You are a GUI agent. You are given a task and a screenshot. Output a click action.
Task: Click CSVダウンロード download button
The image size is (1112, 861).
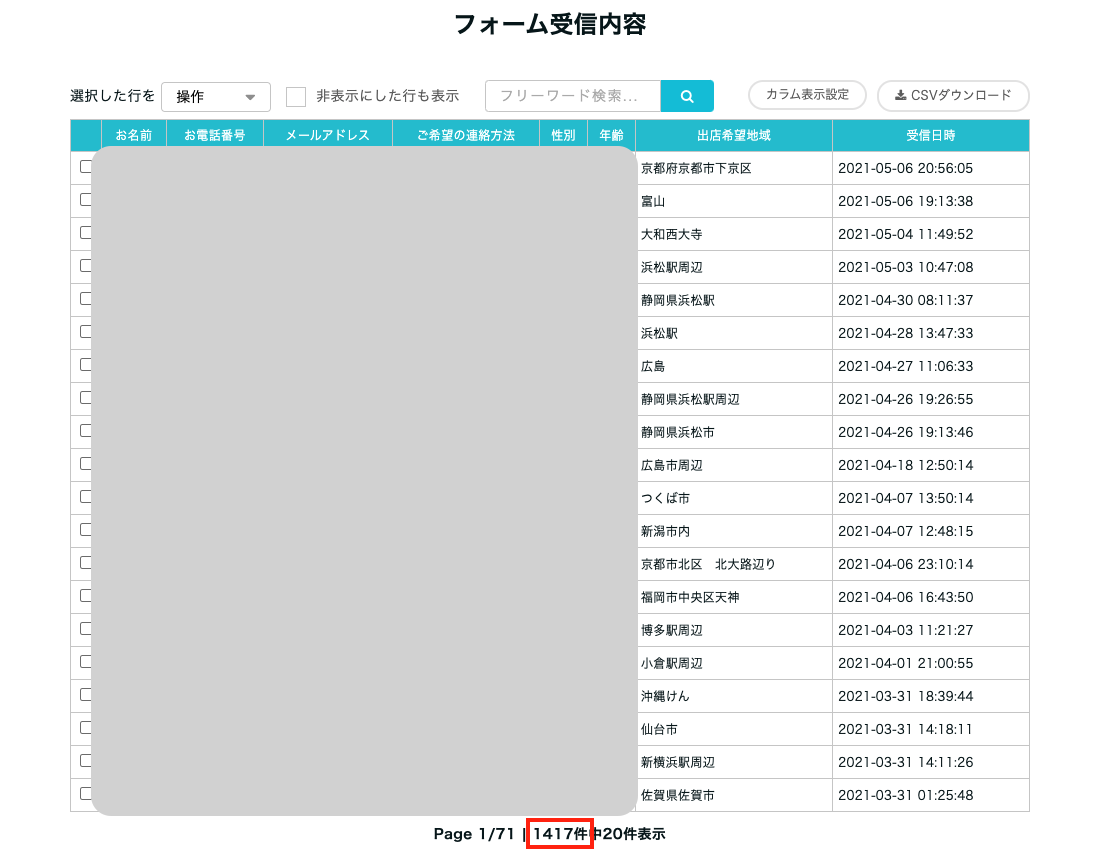[952, 96]
